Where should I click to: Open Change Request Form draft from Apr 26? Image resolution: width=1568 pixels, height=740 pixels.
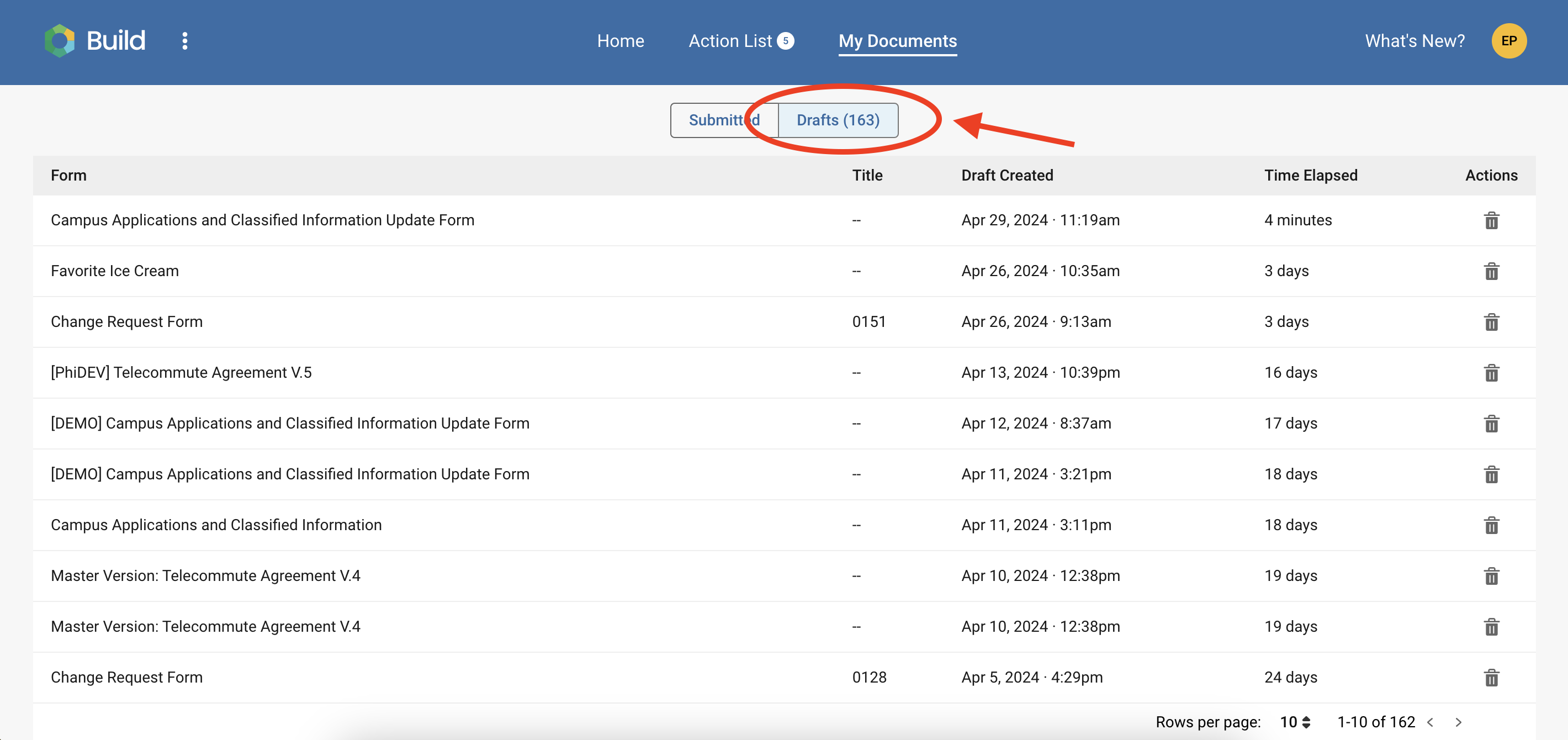click(126, 322)
